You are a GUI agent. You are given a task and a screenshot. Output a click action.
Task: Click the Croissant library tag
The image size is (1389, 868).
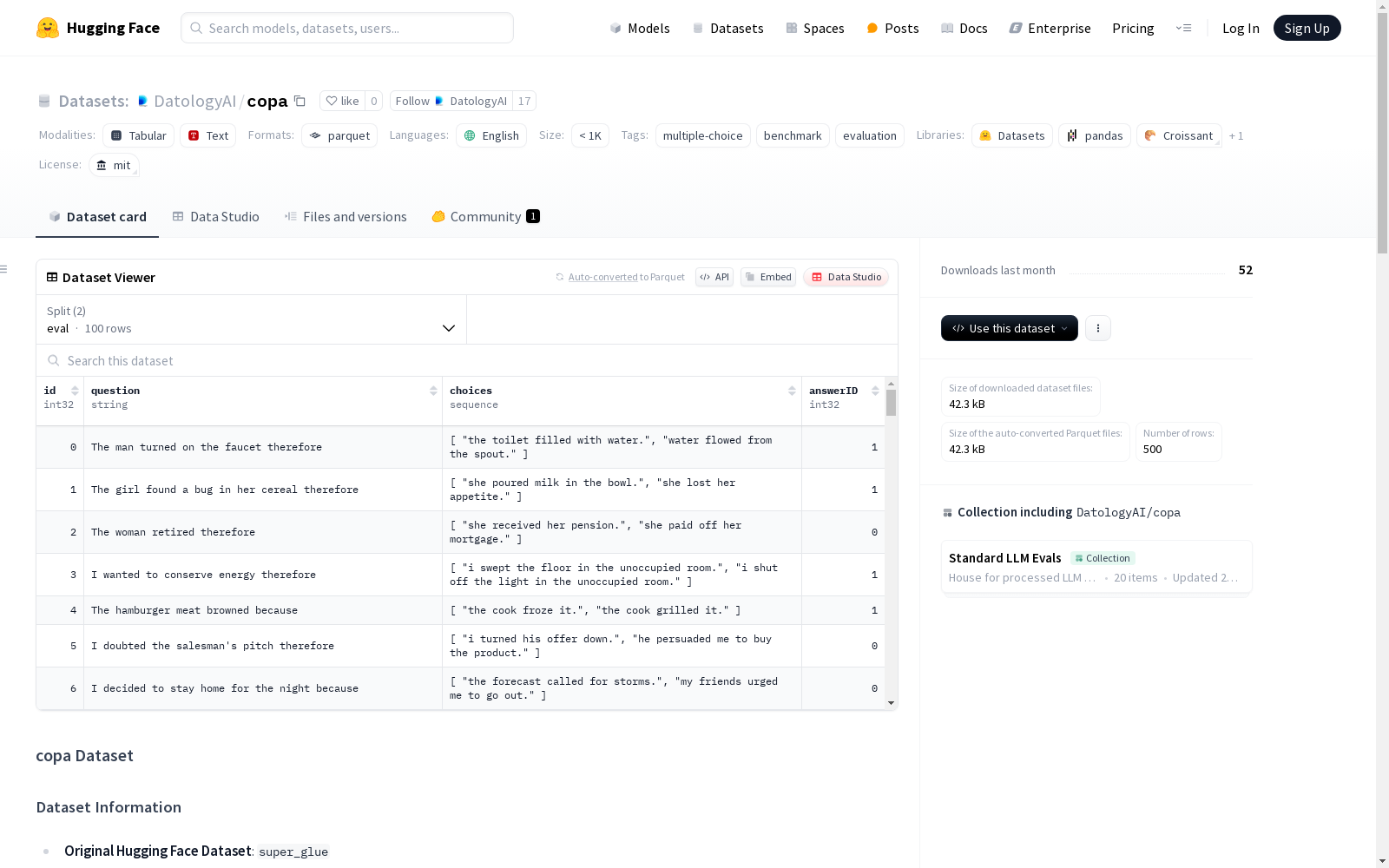(x=1179, y=135)
